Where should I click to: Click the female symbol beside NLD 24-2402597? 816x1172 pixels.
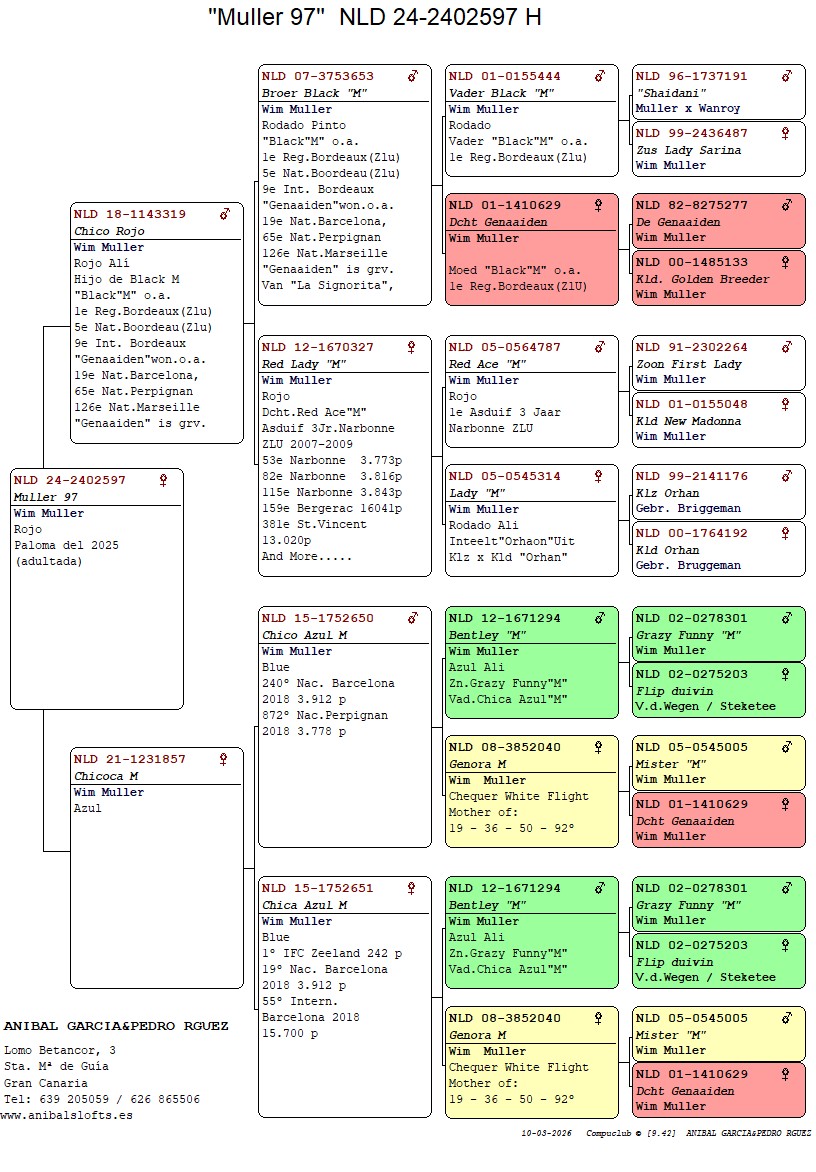pyautogui.click(x=164, y=480)
